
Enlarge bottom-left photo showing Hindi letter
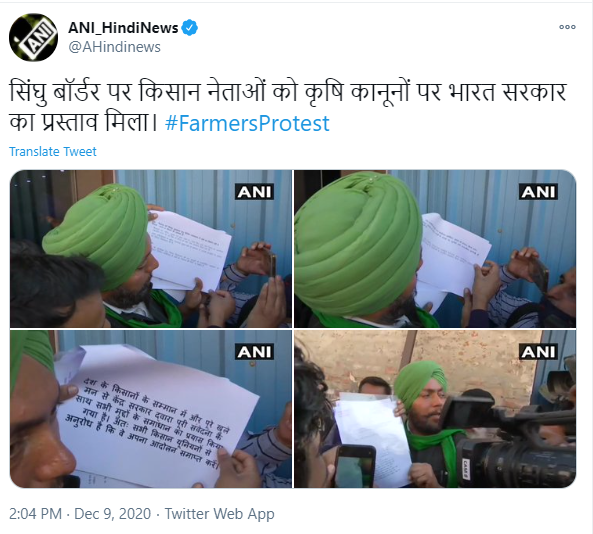[151, 409]
